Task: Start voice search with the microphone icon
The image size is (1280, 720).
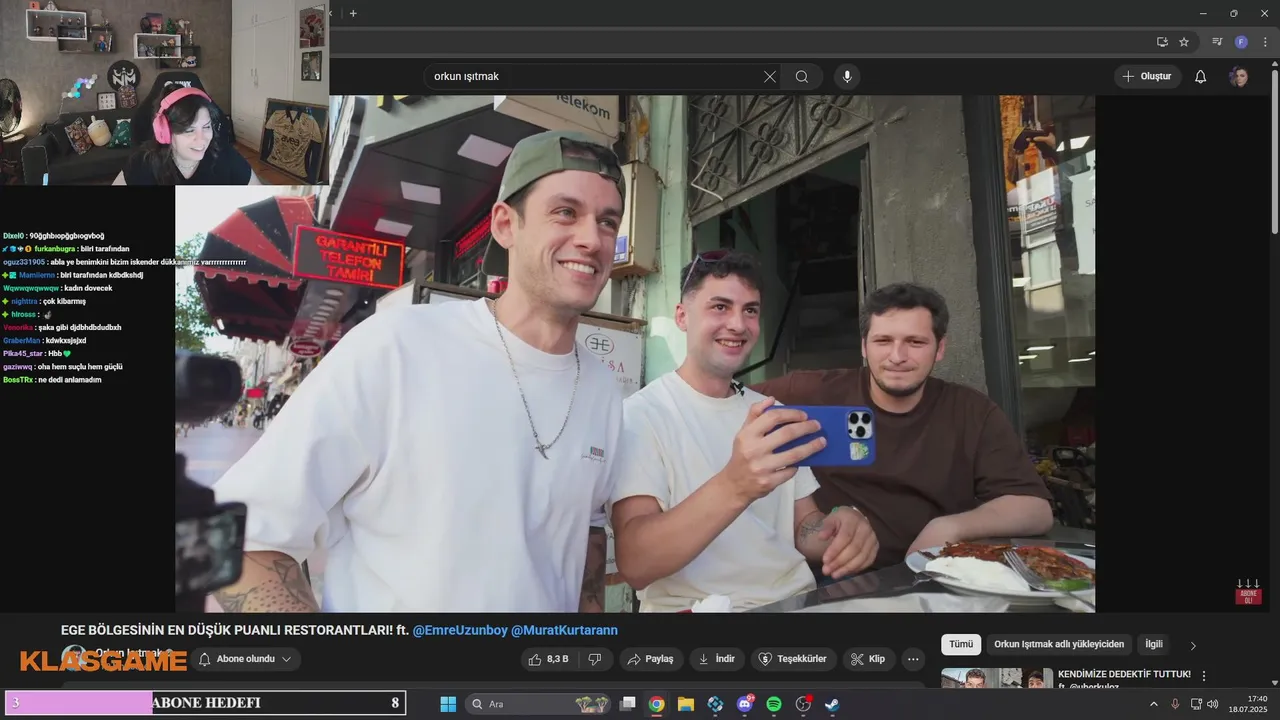Action: pyautogui.click(x=847, y=77)
